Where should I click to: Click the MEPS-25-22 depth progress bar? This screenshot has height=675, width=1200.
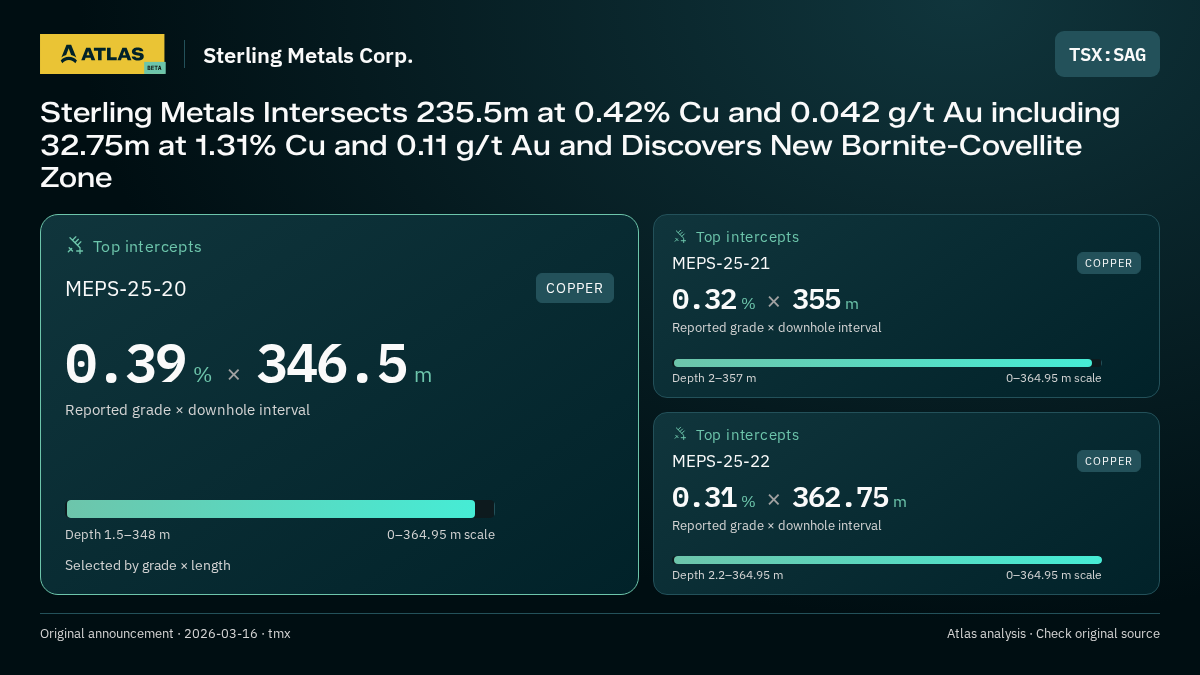coord(887,560)
